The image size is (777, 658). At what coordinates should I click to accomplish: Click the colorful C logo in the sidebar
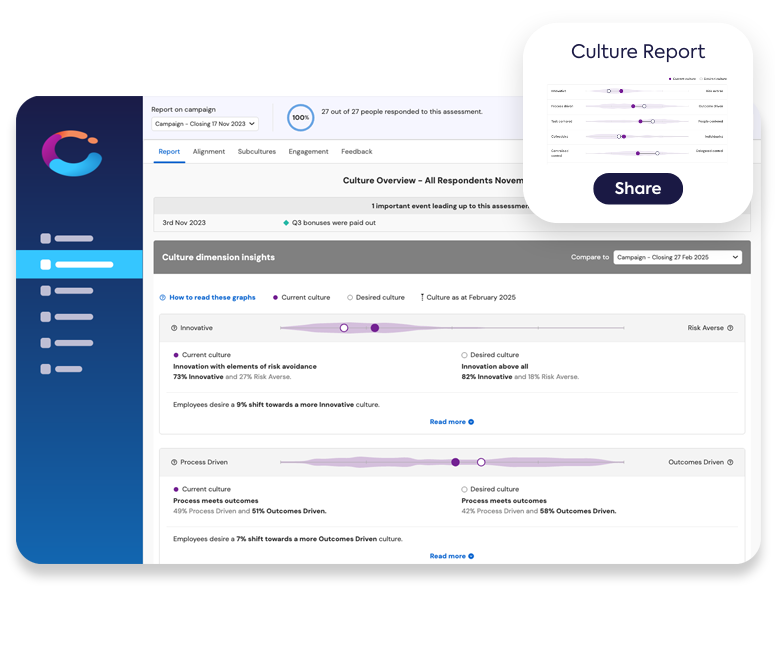point(72,153)
